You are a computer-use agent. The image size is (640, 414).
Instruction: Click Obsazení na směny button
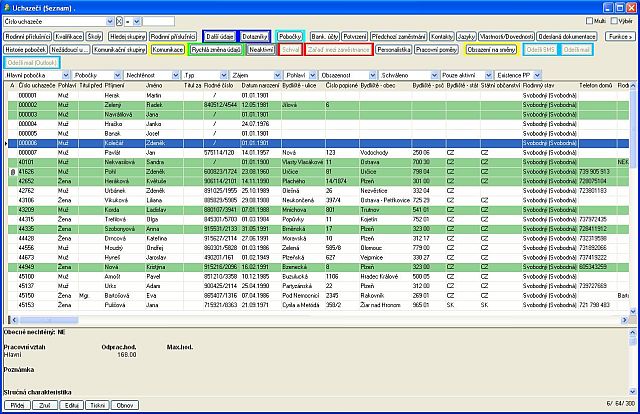click(x=491, y=50)
